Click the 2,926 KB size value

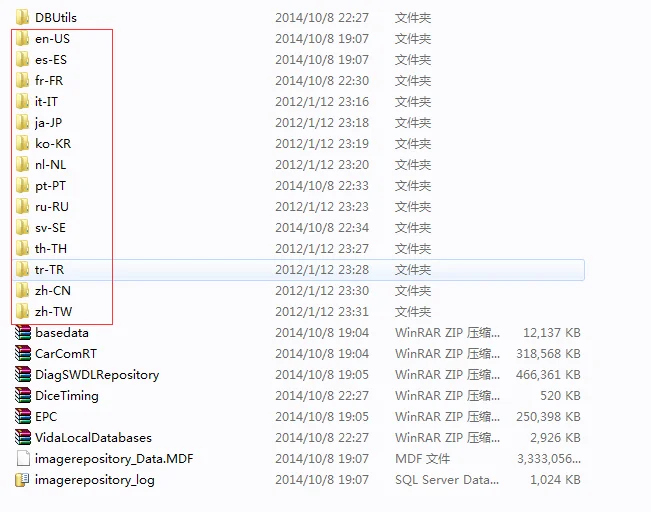tap(556, 437)
